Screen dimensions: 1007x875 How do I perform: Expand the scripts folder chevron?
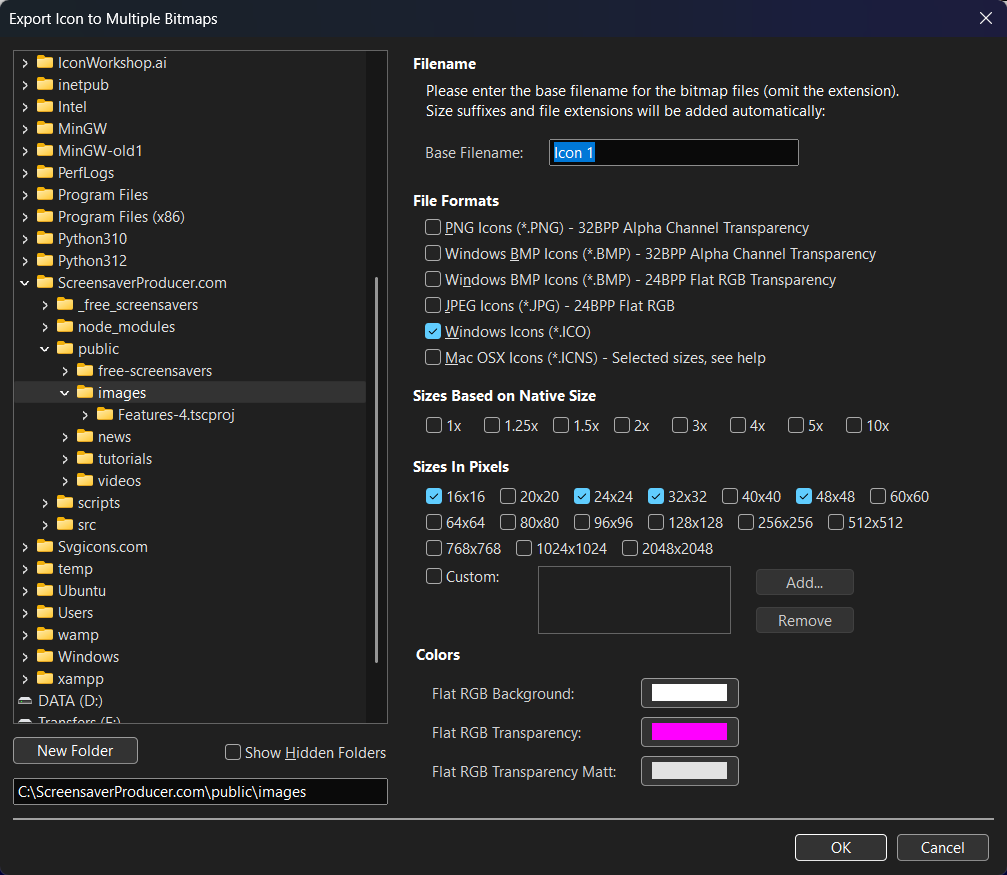pos(45,503)
